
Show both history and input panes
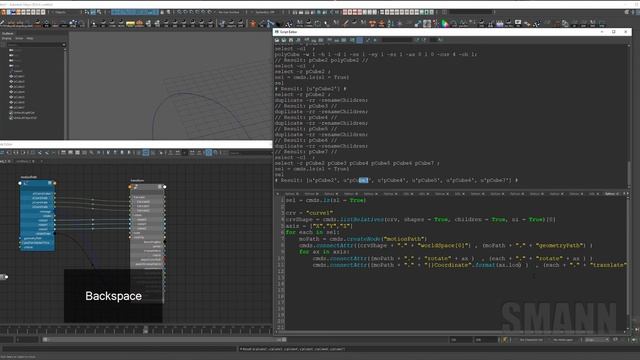click(x=343, y=40)
